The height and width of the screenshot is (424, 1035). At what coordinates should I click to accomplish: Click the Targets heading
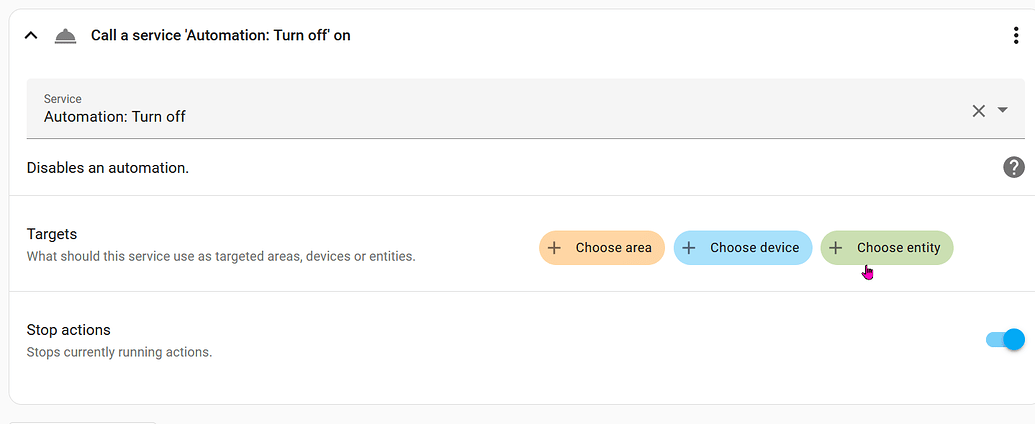(x=51, y=234)
